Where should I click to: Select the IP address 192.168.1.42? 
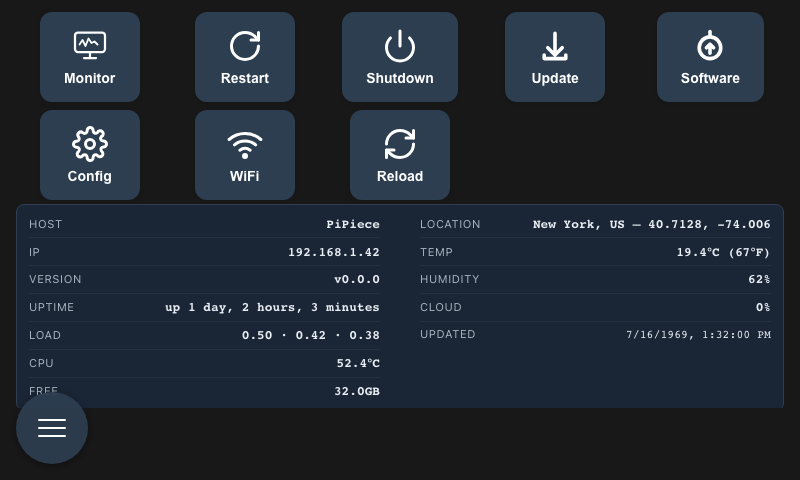point(334,252)
